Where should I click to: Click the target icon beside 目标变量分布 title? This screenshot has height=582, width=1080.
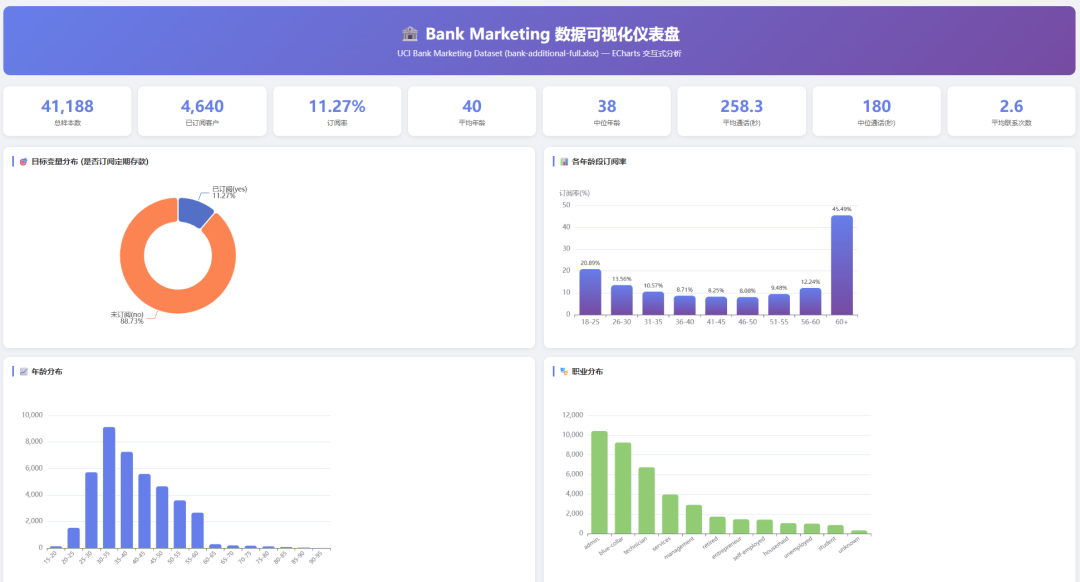pos(23,162)
